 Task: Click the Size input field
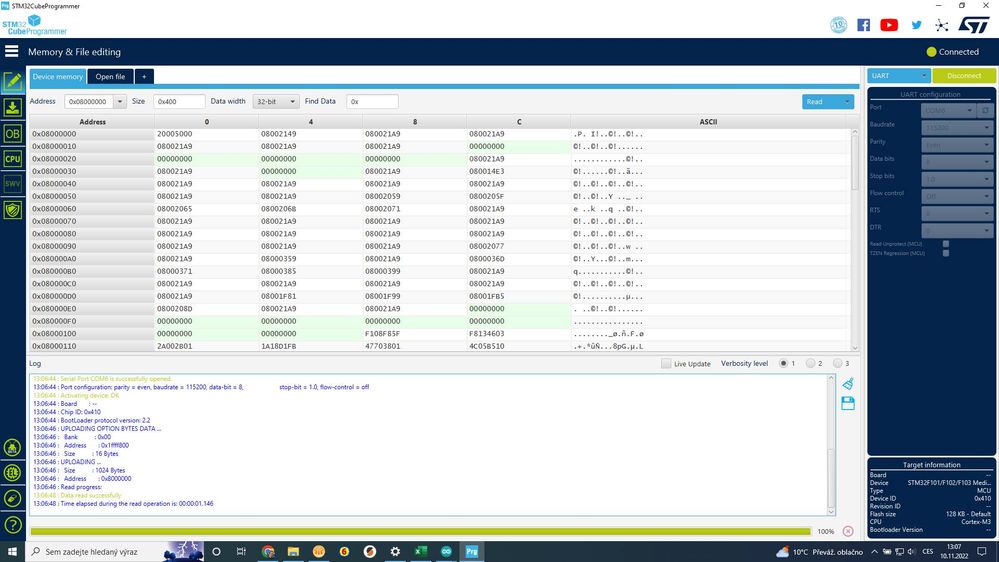tap(180, 101)
